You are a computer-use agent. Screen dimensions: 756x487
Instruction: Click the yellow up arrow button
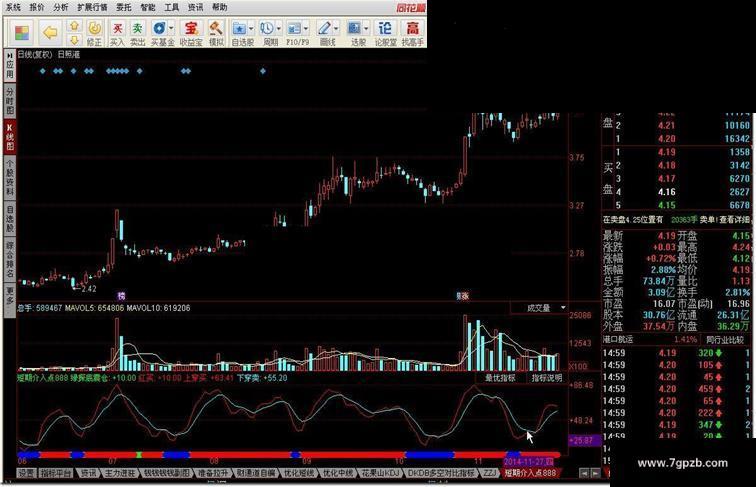(x=74, y=26)
